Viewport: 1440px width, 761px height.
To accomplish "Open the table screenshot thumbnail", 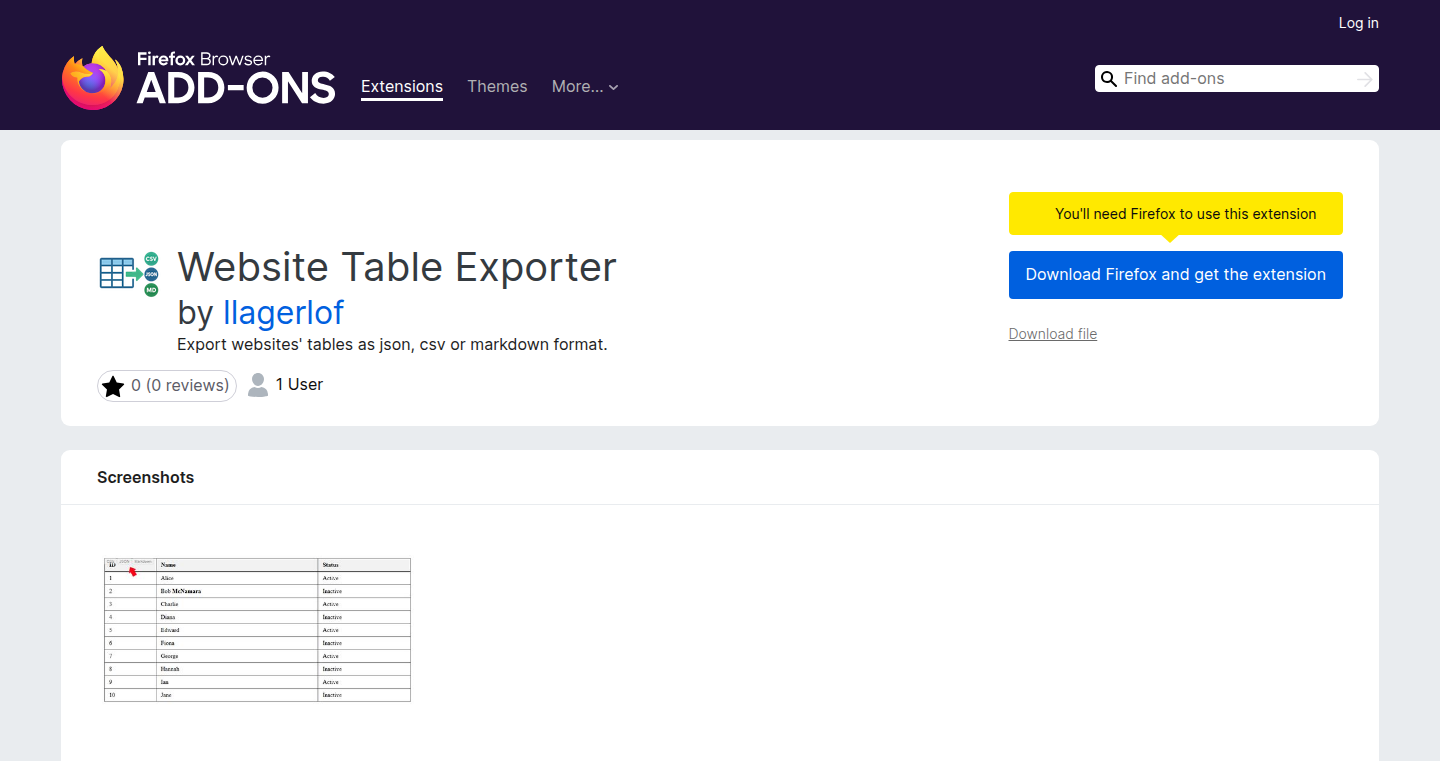I will coord(257,630).
